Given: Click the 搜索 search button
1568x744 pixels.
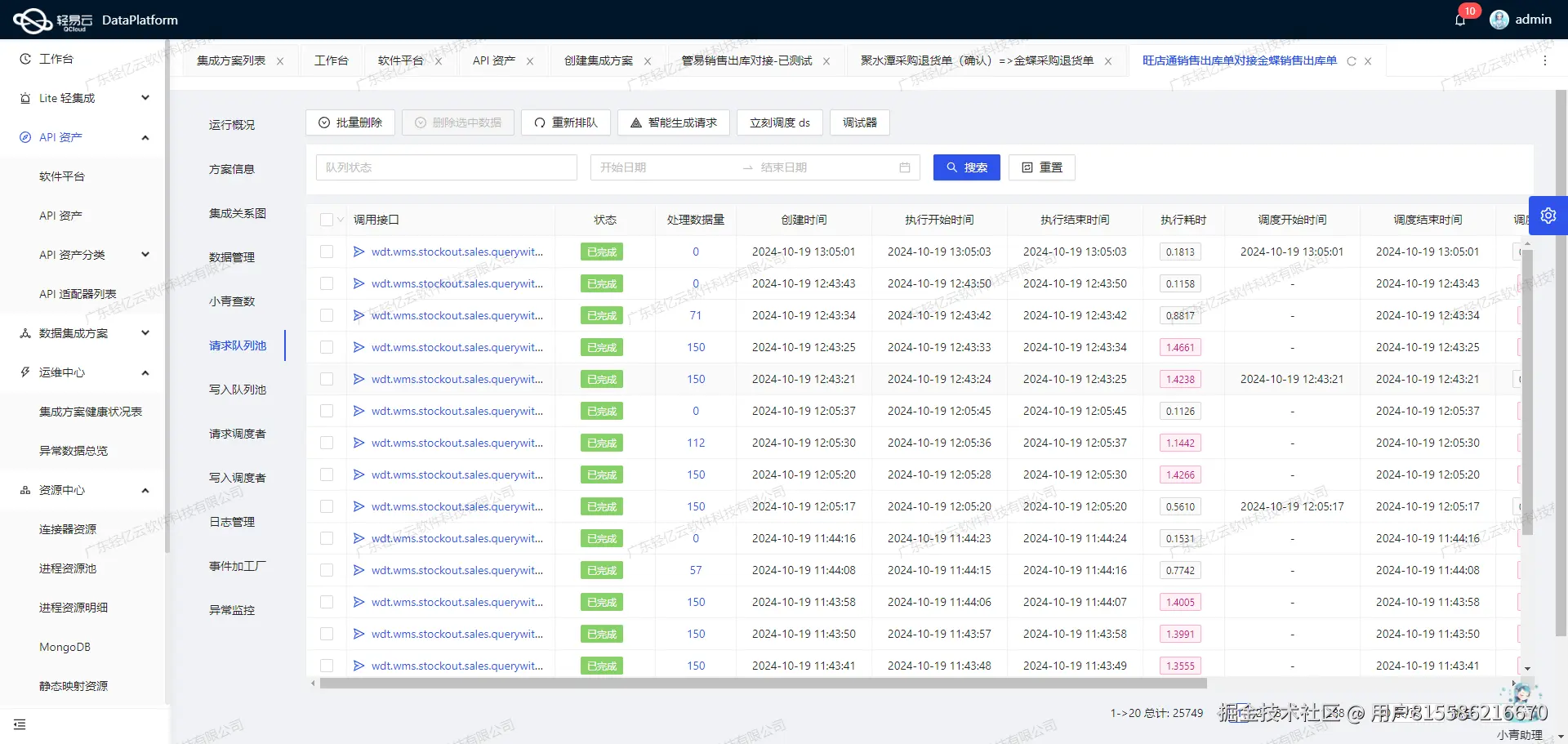Looking at the screenshot, I should point(966,167).
